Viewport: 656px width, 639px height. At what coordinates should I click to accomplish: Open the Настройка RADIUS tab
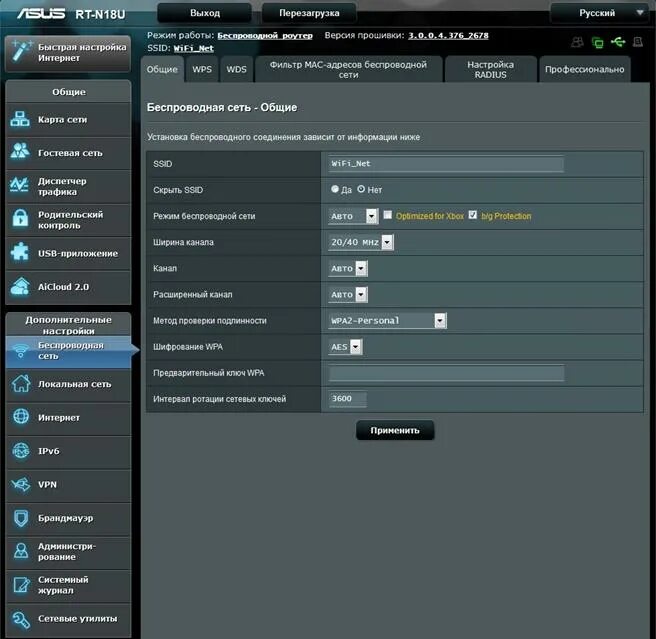(490, 69)
